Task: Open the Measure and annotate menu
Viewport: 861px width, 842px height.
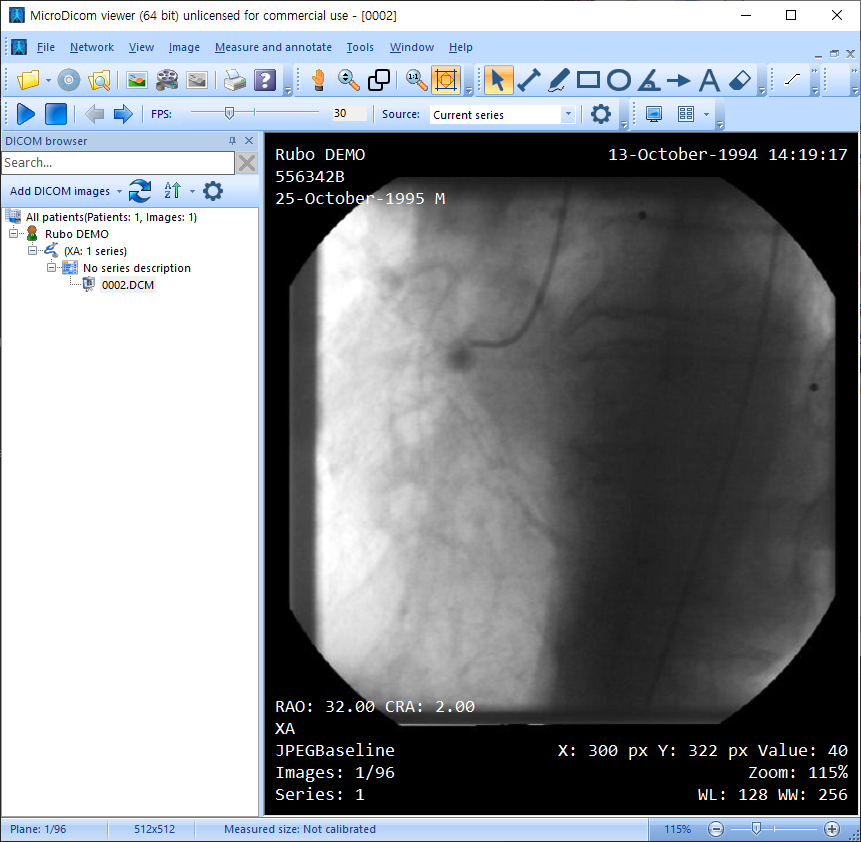Action: click(x=273, y=47)
